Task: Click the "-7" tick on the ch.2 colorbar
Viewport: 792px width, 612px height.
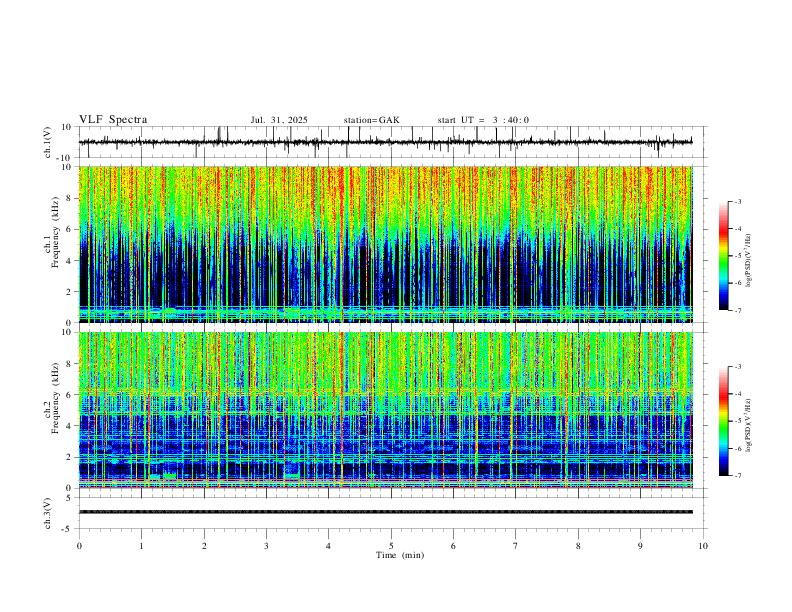Action: click(x=737, y=476)
